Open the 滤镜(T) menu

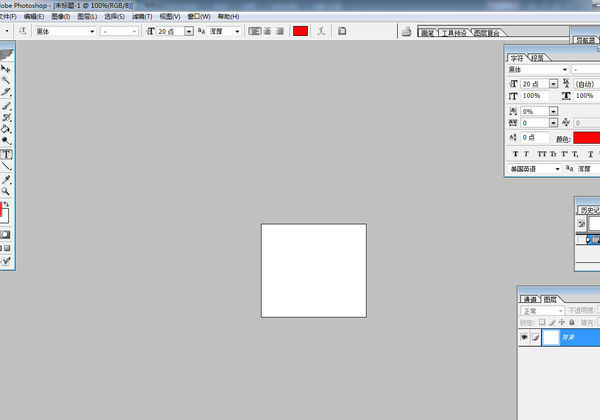[x=141, y=17]
